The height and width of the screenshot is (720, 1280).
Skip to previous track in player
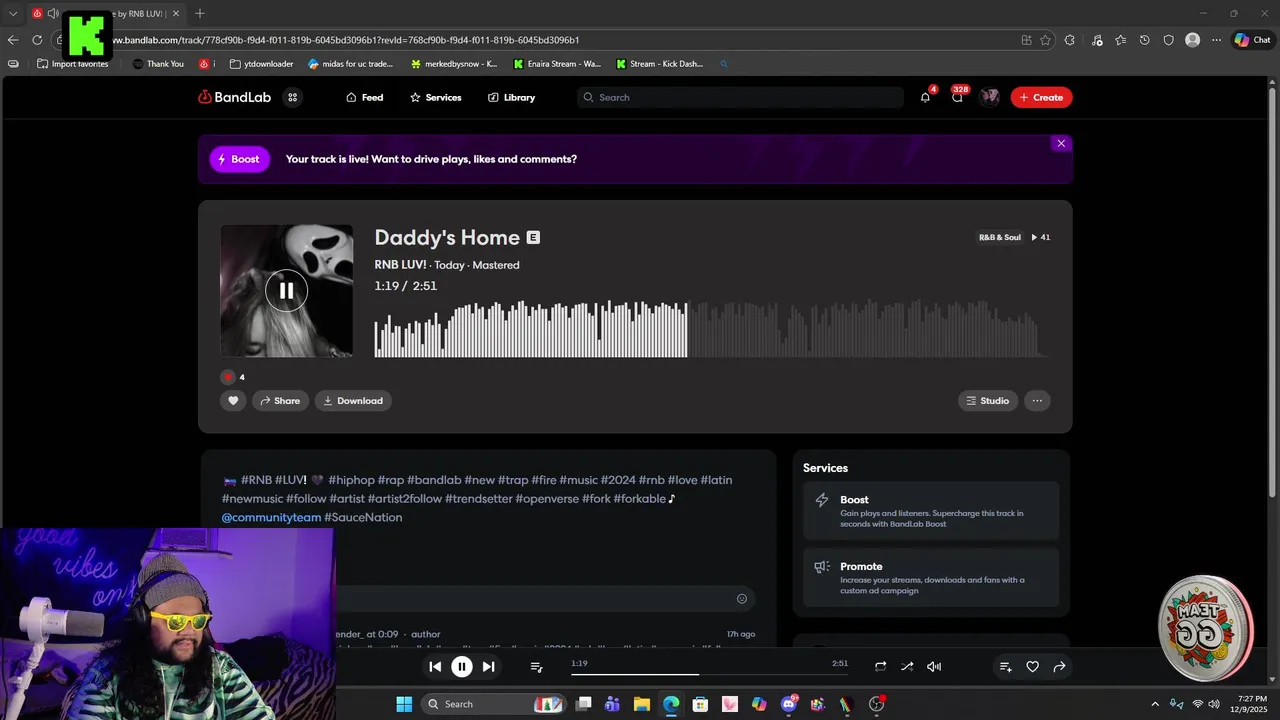pyautogui.click(x=435, y=666)
